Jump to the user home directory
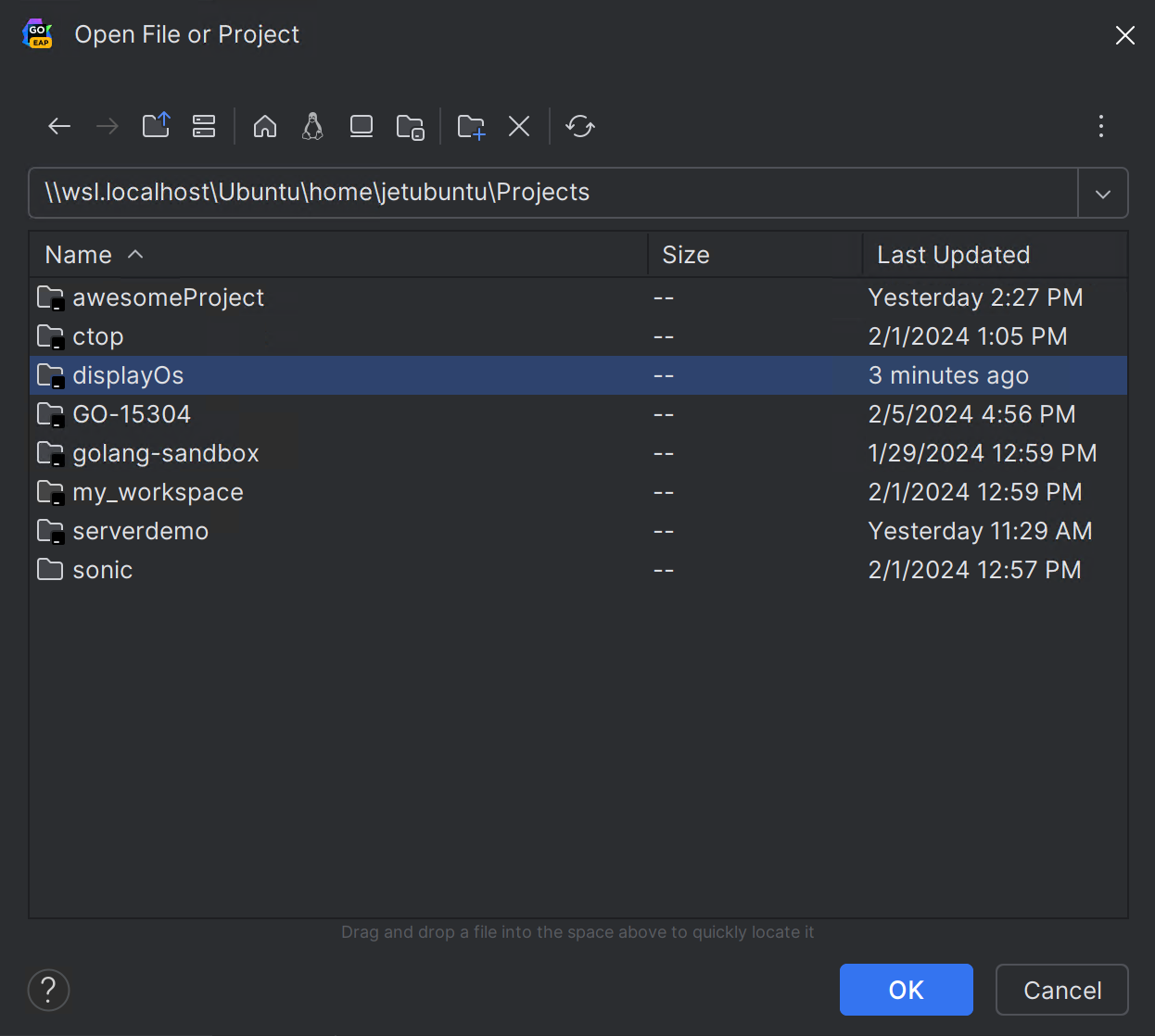The width and height of the screenshot is (1155, 1036). (x=265, y=126)
